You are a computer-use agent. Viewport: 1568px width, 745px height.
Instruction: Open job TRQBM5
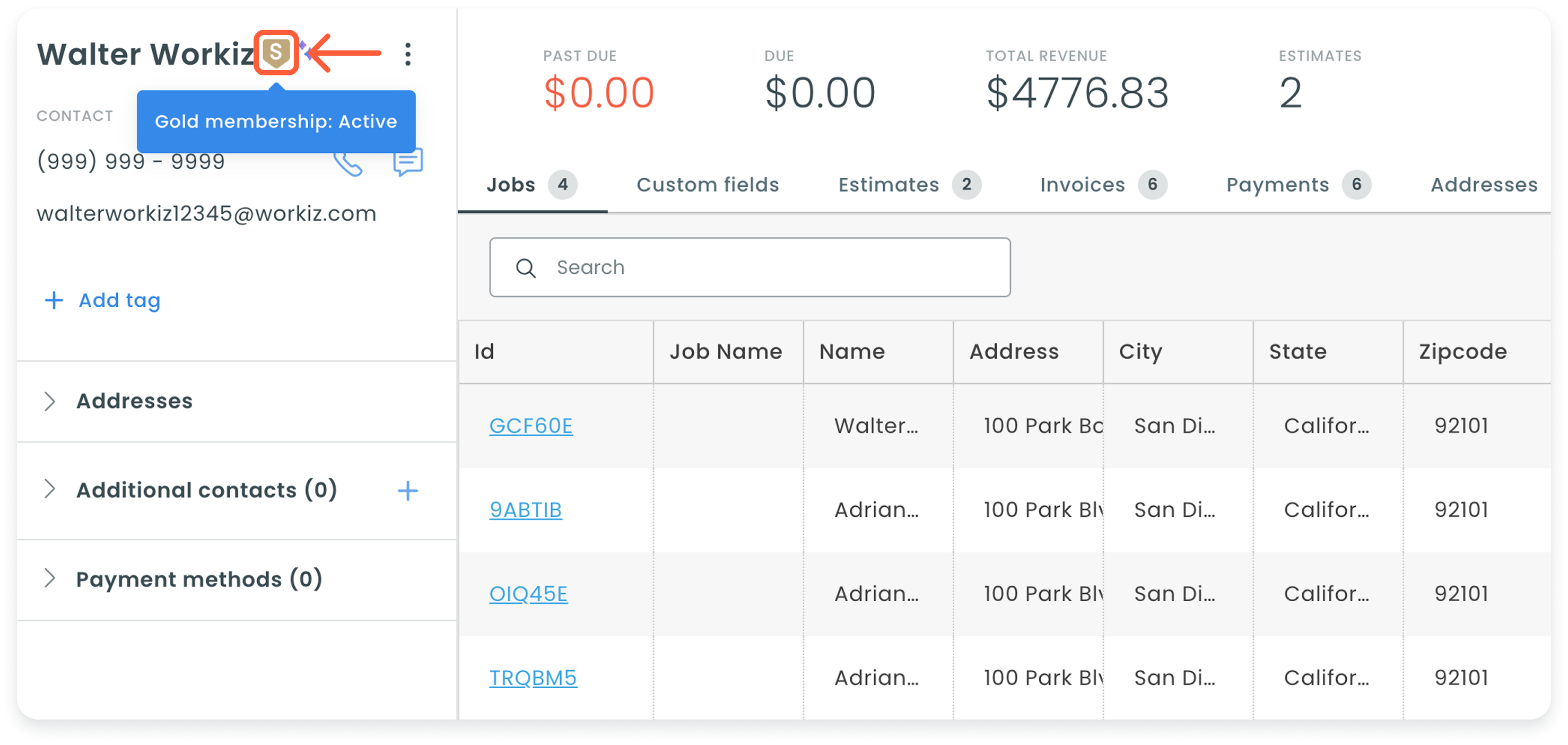point(533,678)
